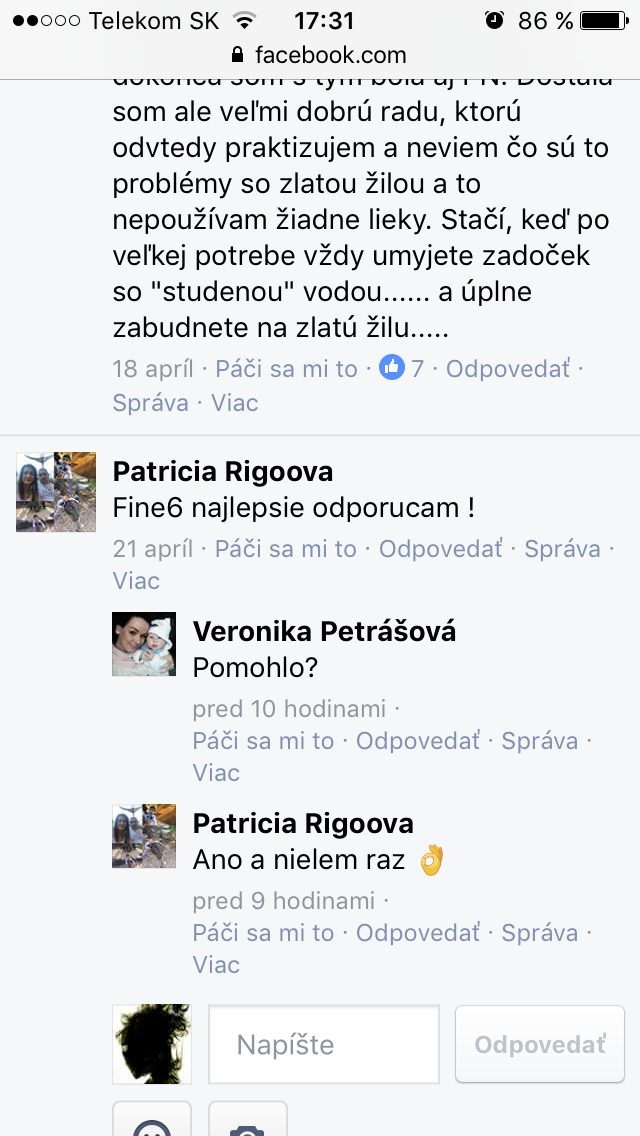Viewport: 640px width, 1136px height.
Task: Expand 'Viac' under 'Ano a nielem raz' reply
Action: tap(216, 964)
